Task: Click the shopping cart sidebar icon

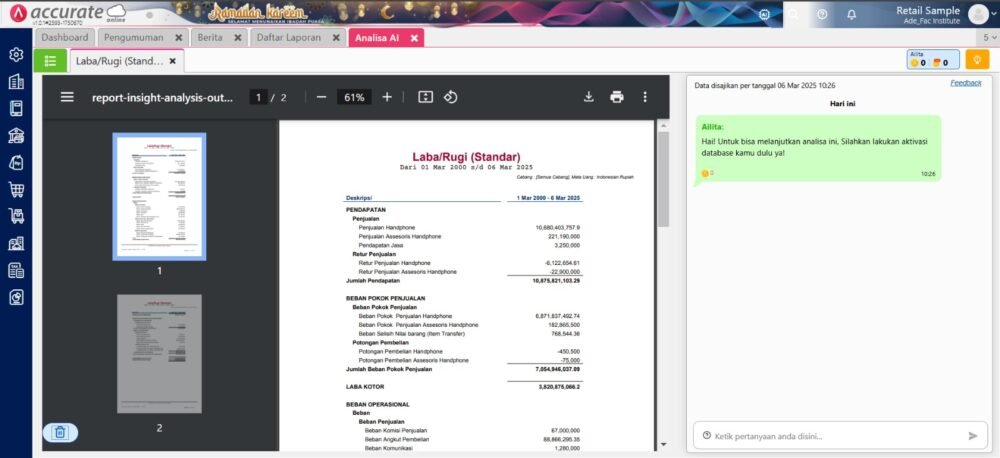Action: [x=16, y=189]
